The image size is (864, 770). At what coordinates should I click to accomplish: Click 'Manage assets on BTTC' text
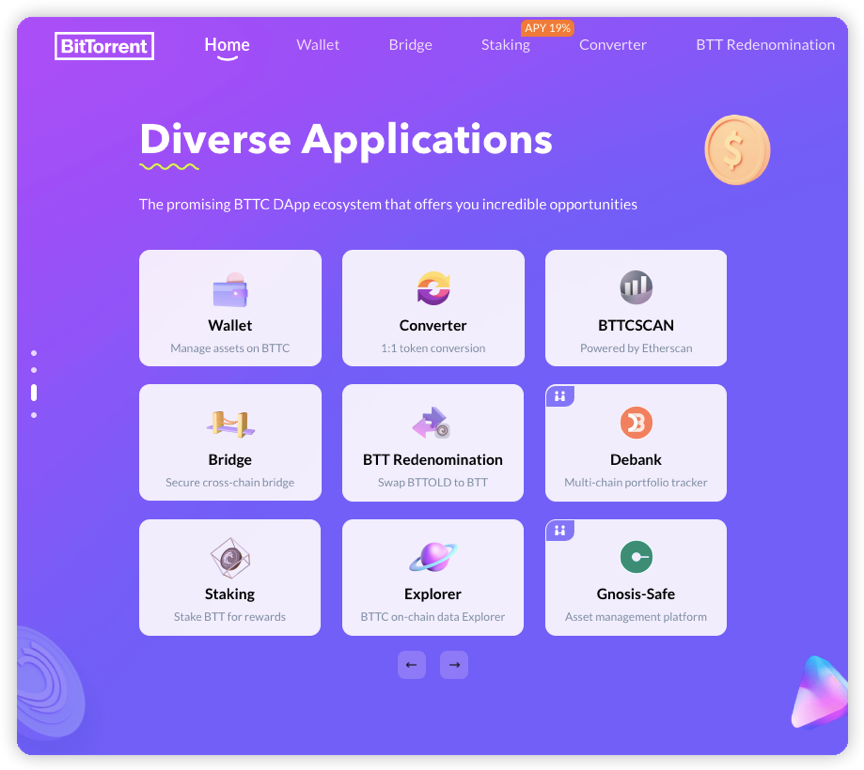point(230,348)
